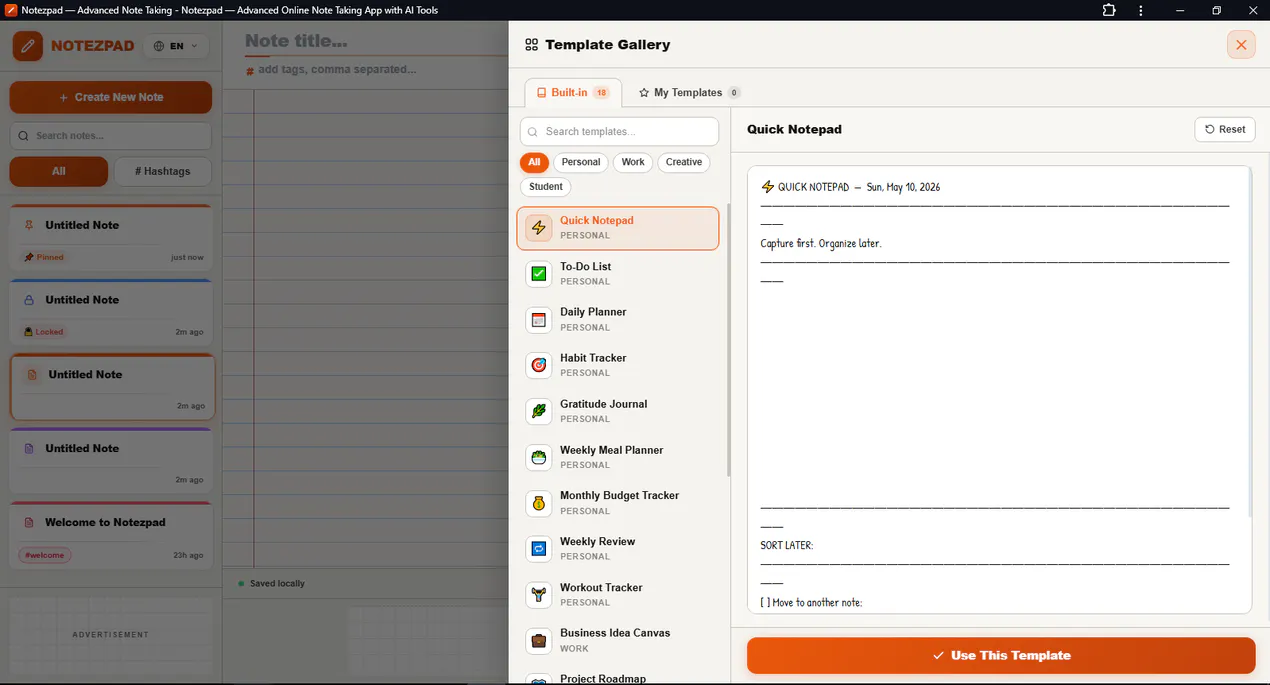Viewport: 1270px width, 685px height.
Task: Open the browser extensions puzzle icon
Action: click(1109, 10)
